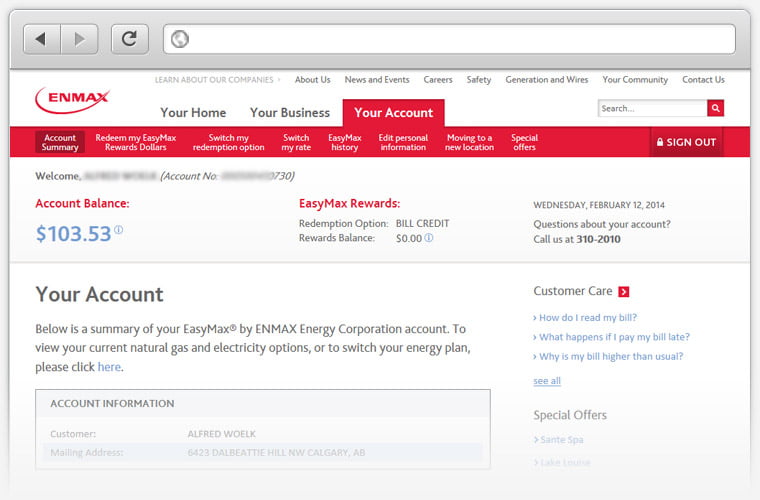
Task: Open the Contact Us link
Action: pyautogui.click(x=703, y=80)
